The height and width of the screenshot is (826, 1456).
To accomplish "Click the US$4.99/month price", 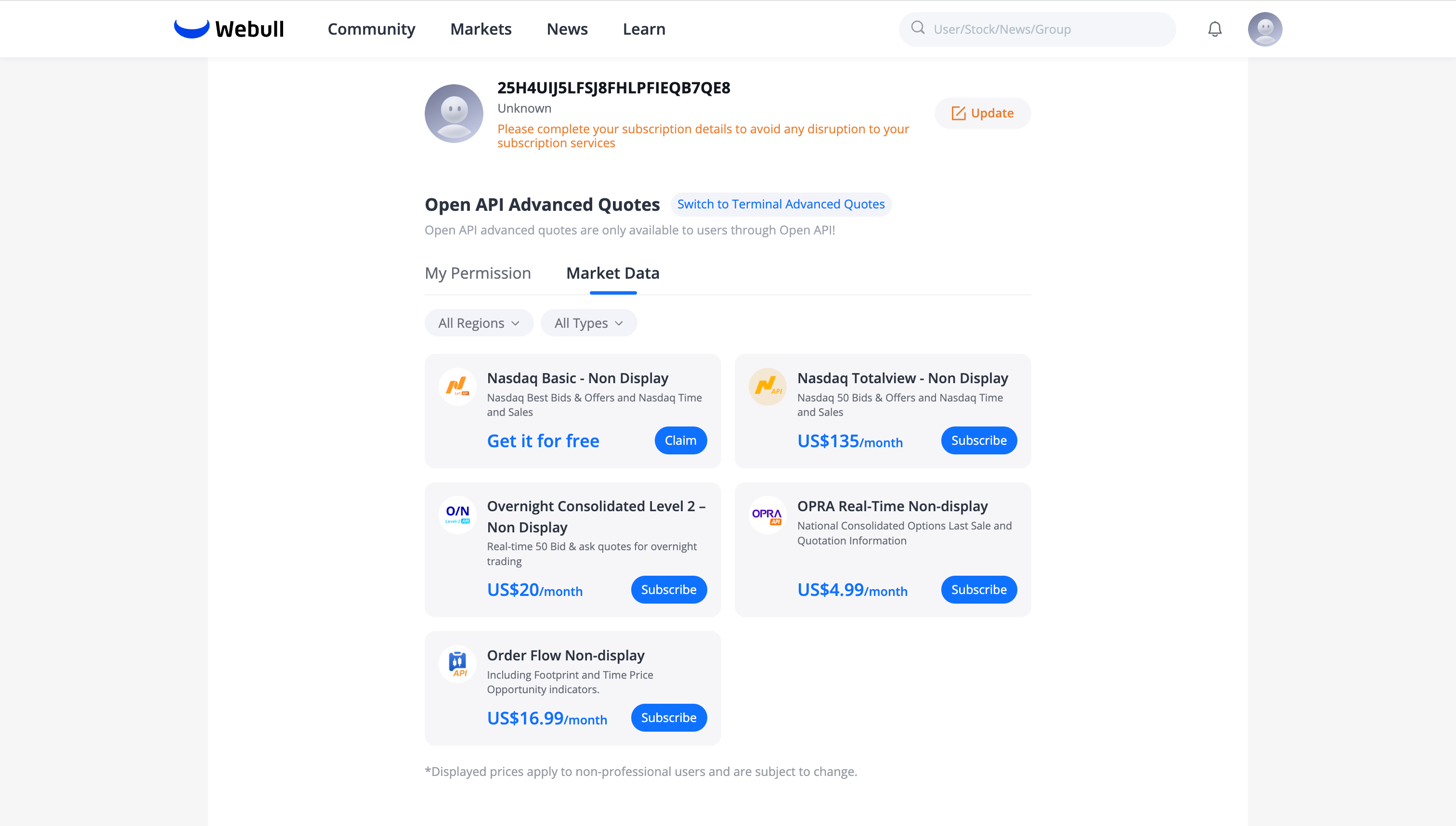I will (x=852, y=590).
